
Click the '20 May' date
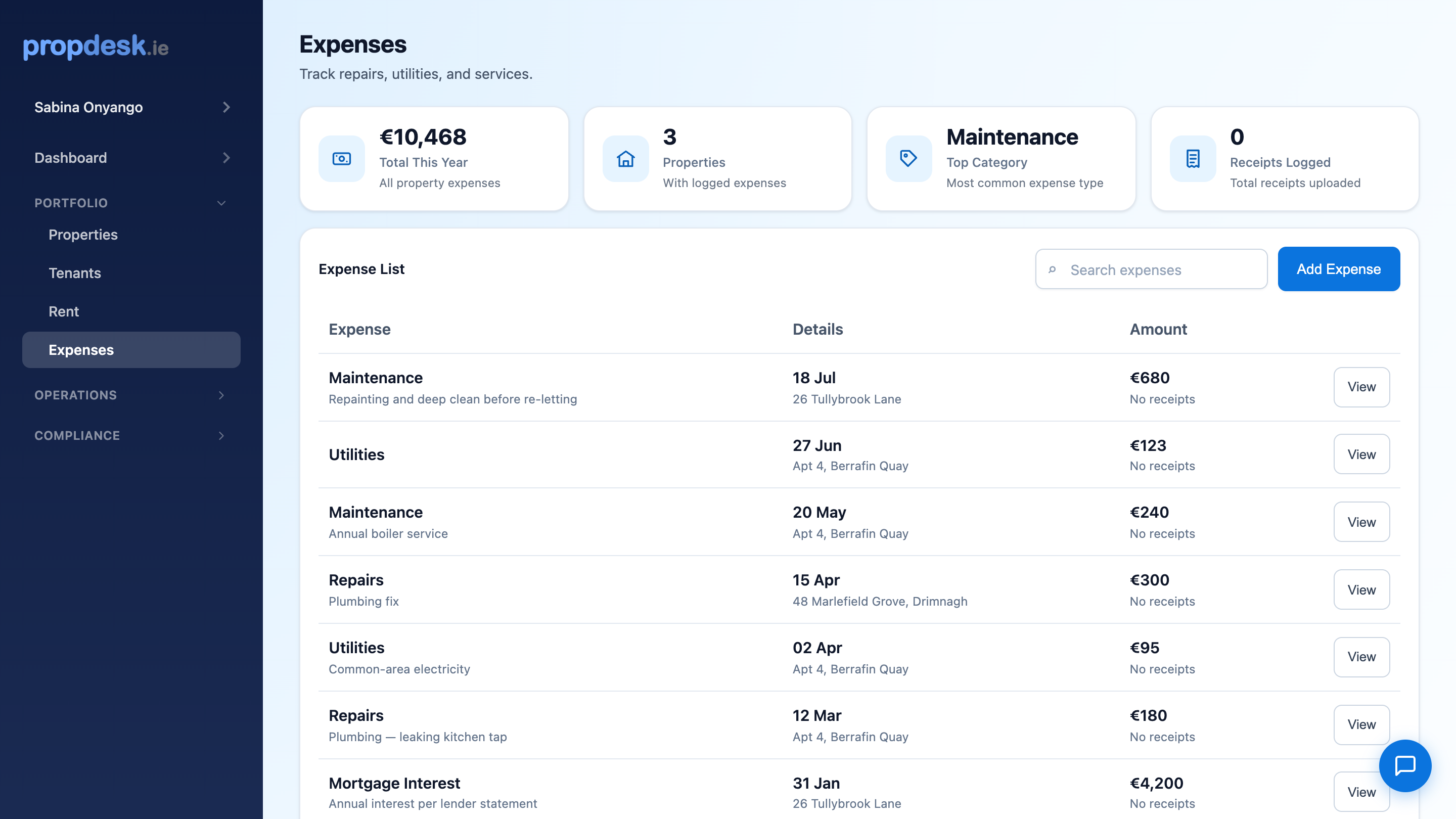[820, 512]
